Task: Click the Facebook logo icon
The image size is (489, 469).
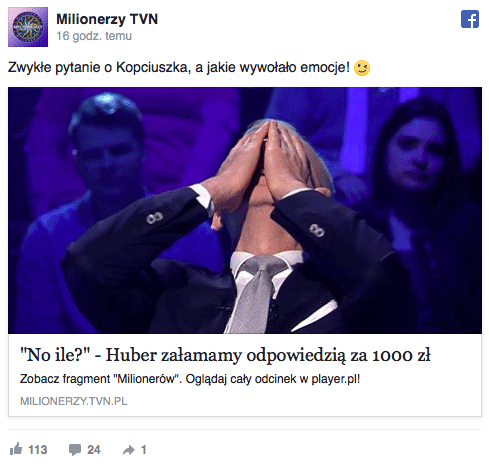Action: coord(470,19)
